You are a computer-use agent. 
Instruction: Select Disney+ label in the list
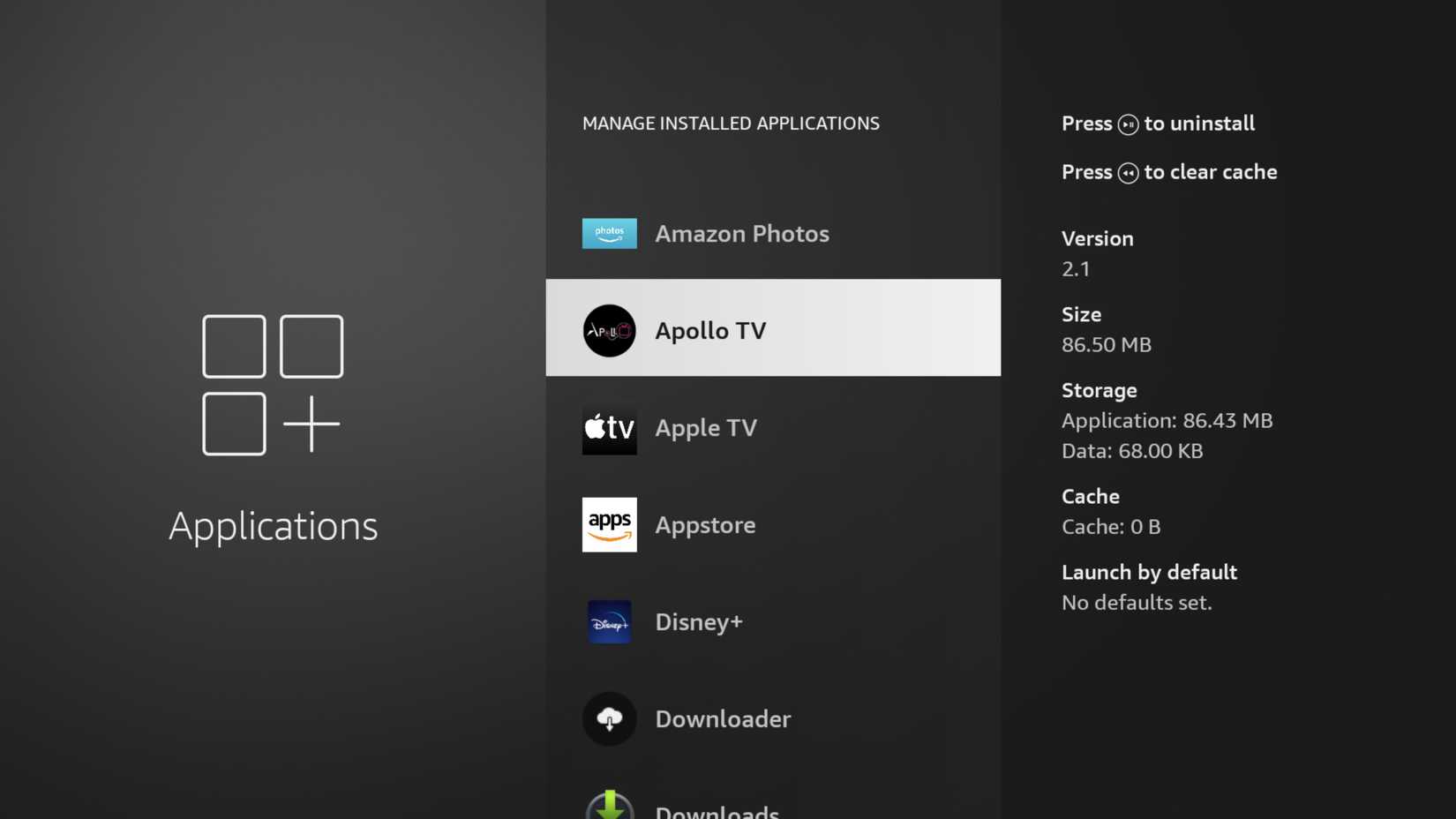click(698, 622)
